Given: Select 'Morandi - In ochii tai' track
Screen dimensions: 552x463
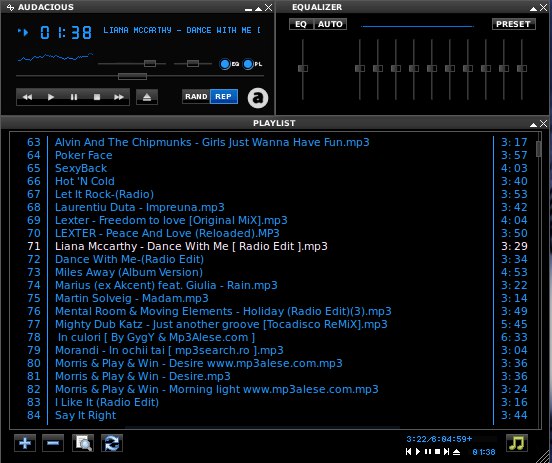Looking at the screenshot, I should pos(169,351).
